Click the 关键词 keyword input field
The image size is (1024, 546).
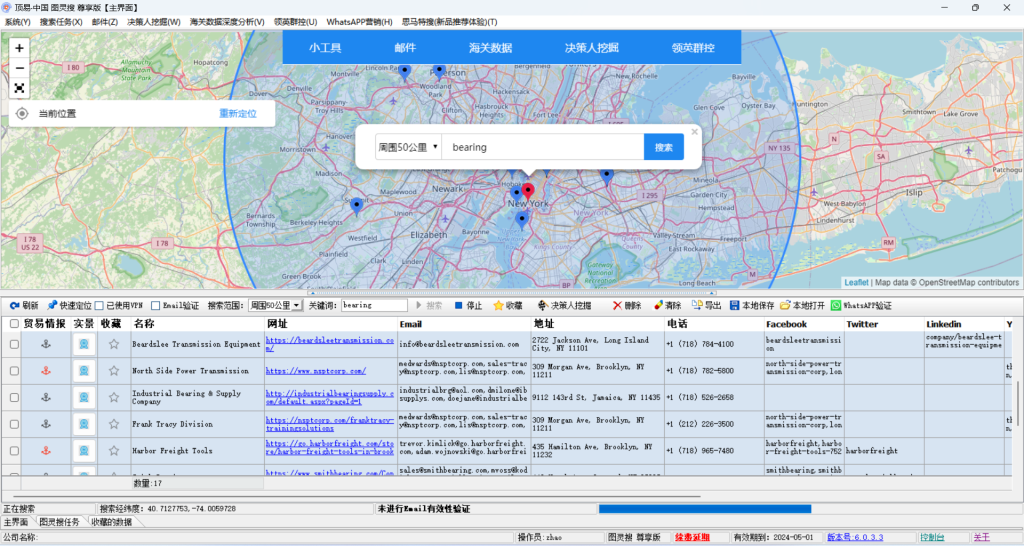tap(374, 305)
